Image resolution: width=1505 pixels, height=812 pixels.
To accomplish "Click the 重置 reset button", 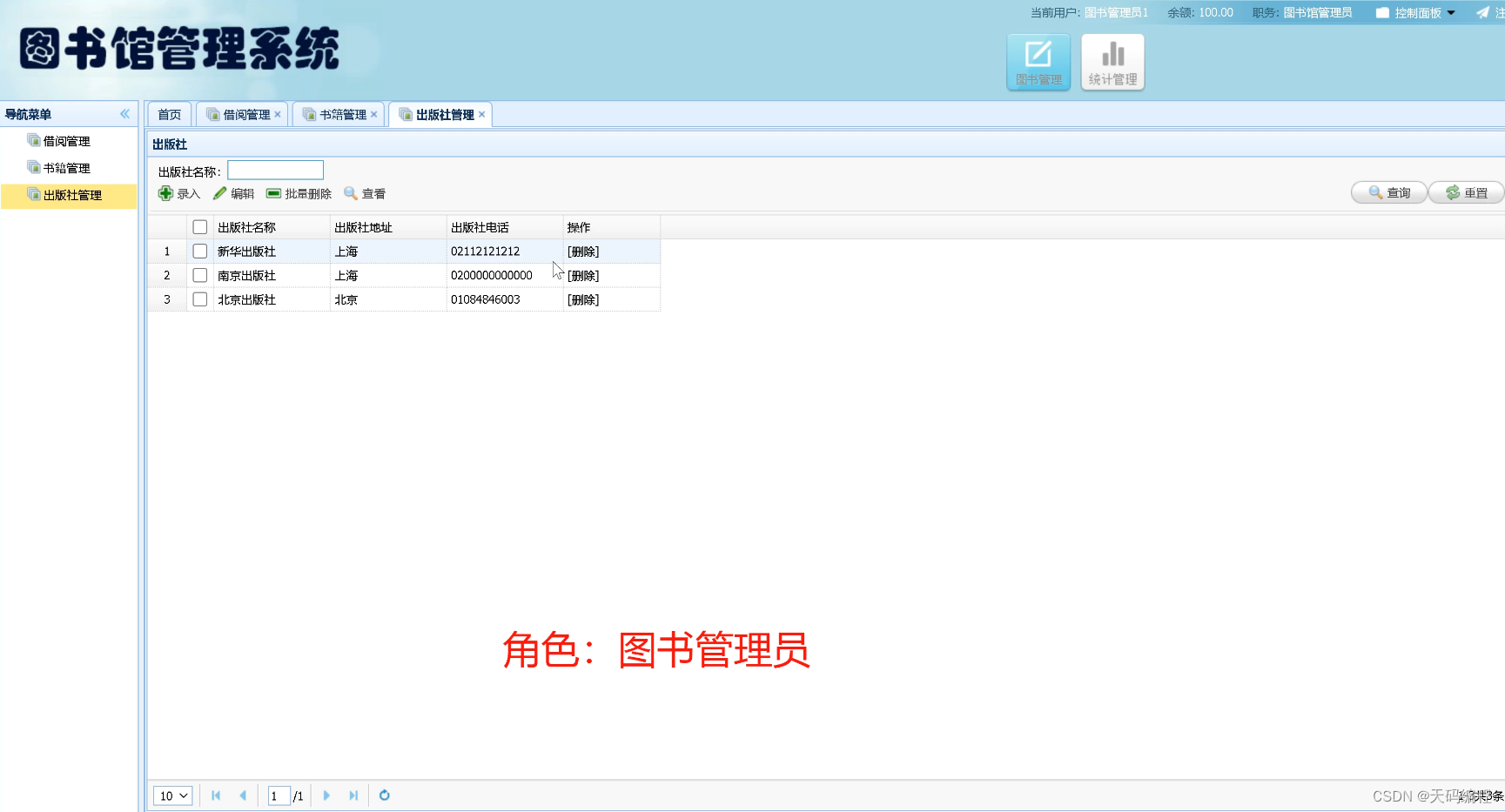I will point(1467,192).
